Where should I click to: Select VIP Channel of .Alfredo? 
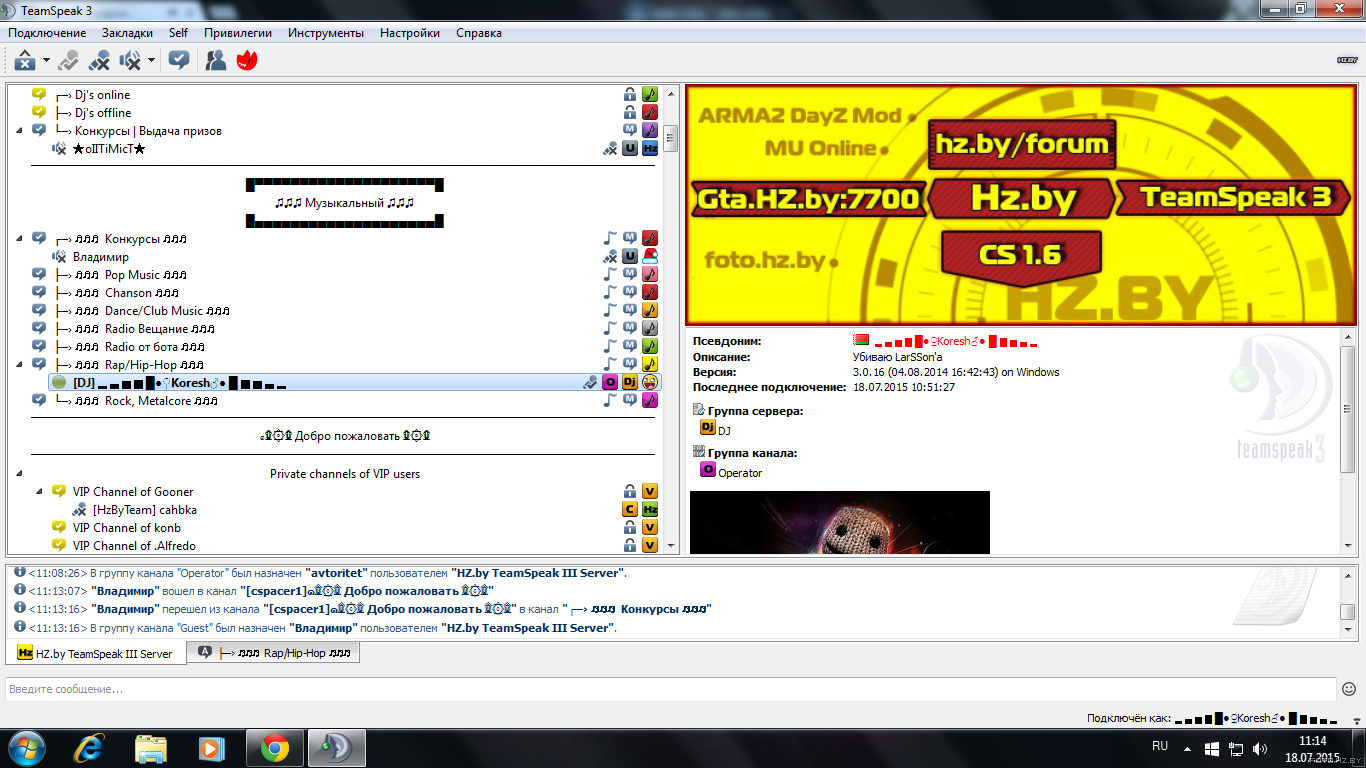[x=134, y=546]
